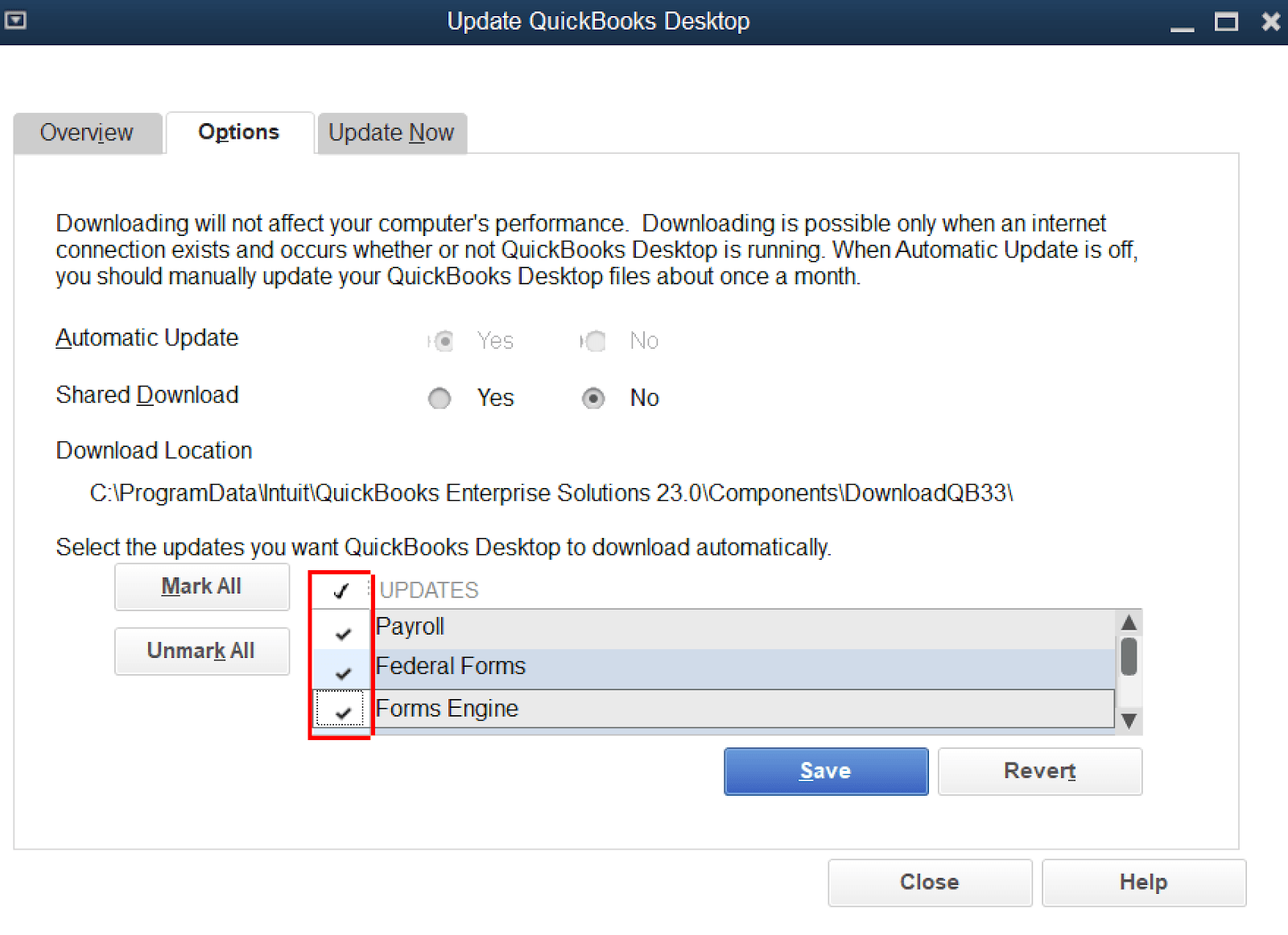Click the Shared Download label
This screenshot has height=935, width=1288.
[147, 395]
